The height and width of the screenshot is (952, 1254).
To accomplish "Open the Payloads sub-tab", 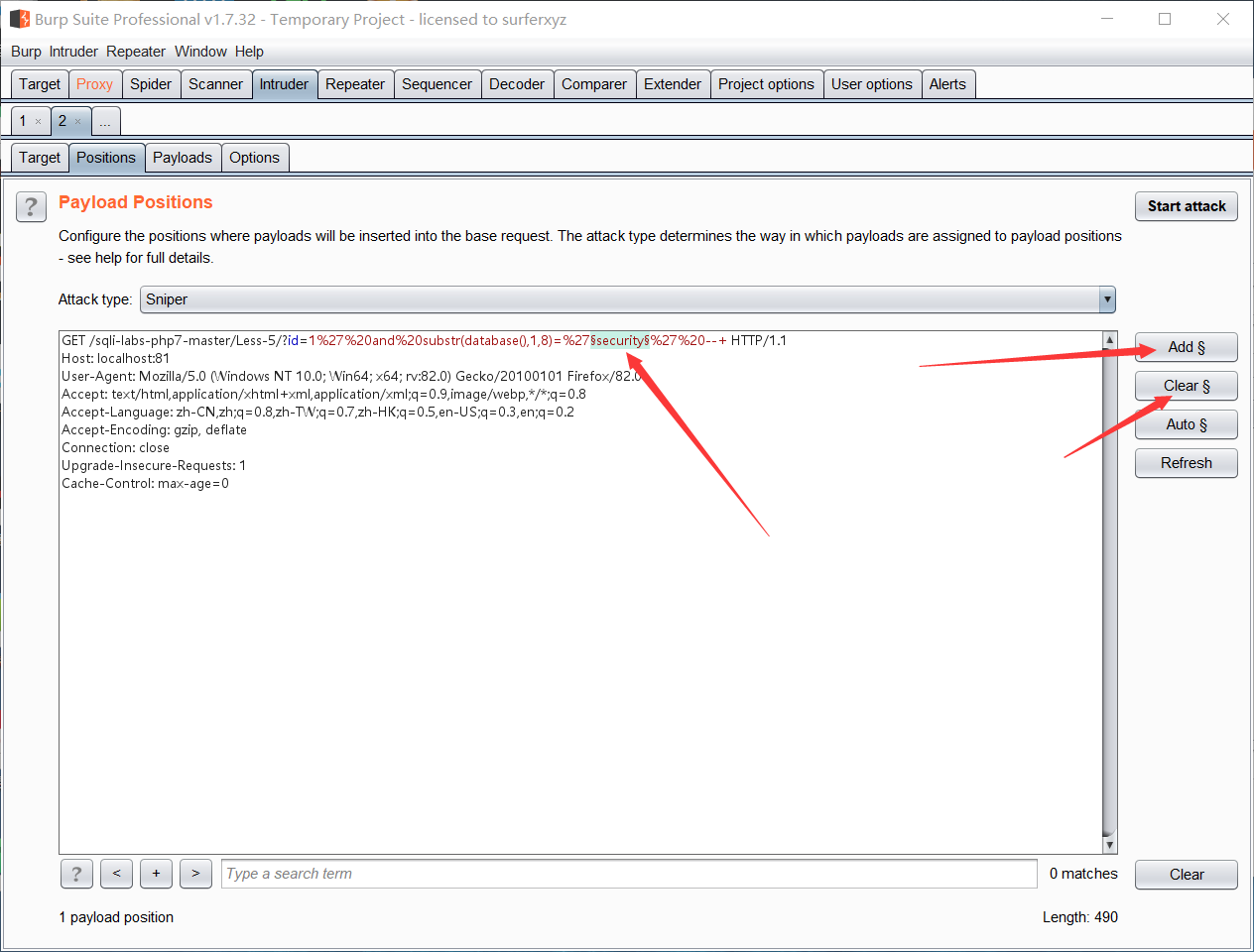I will click(183, 158).
